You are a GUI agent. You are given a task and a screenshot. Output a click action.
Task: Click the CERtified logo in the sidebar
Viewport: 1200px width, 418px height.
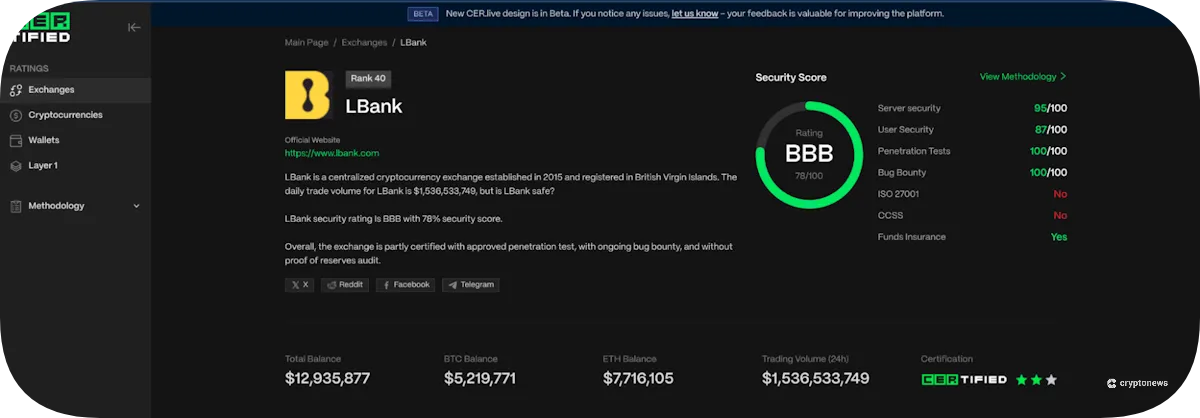click(x=40, y=29)
